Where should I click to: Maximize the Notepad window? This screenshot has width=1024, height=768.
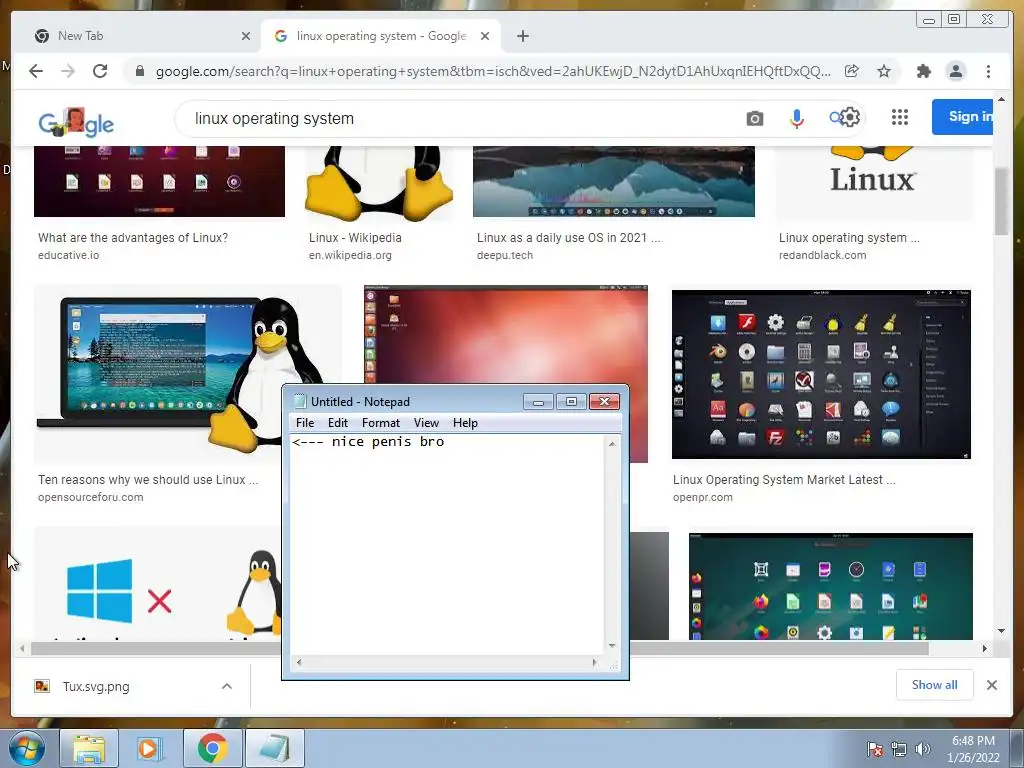coord(571,402)
